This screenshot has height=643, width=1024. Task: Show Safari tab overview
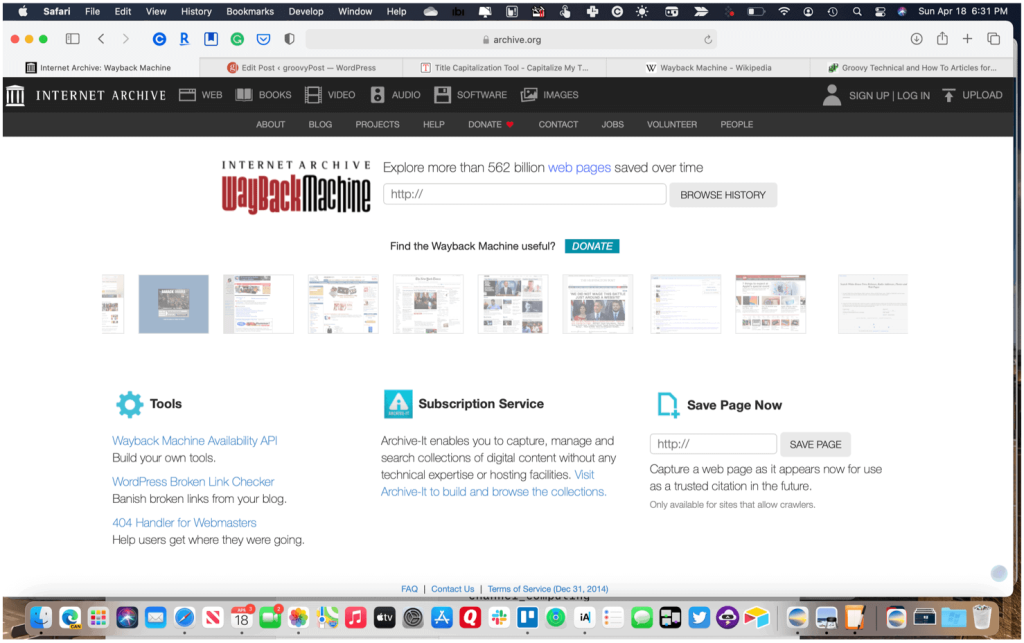993,39
